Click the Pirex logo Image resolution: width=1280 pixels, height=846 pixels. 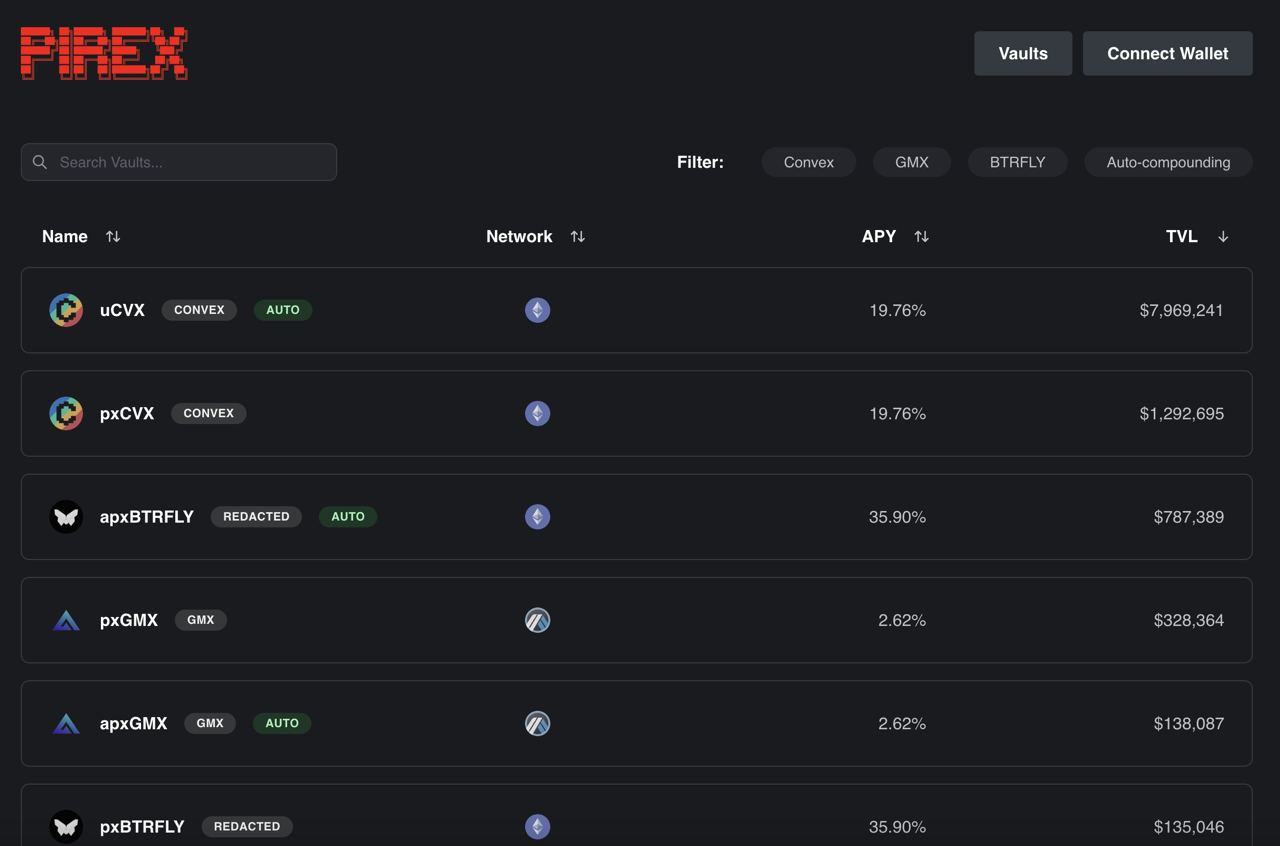click(x=104, y=53)
